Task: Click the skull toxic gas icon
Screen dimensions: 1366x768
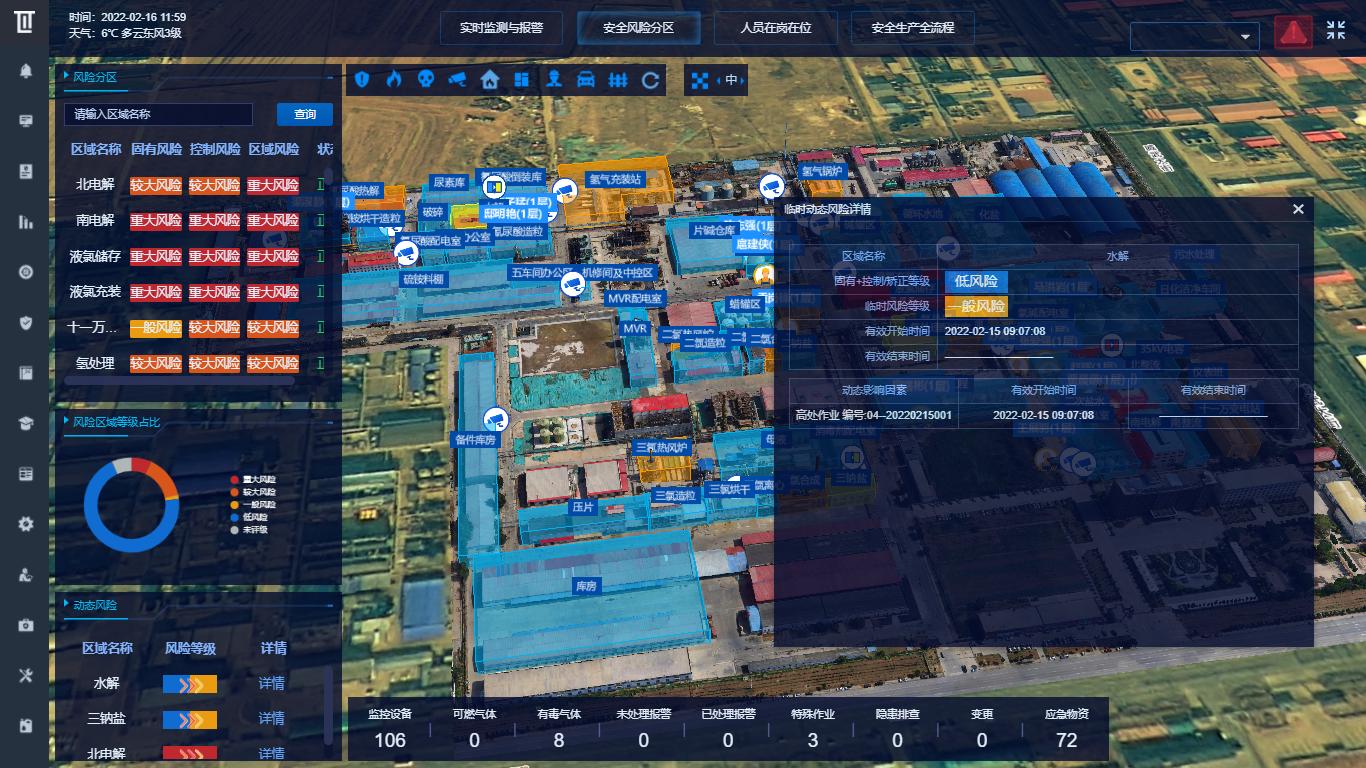Action: pyautogui.click(x=426, y=80)
